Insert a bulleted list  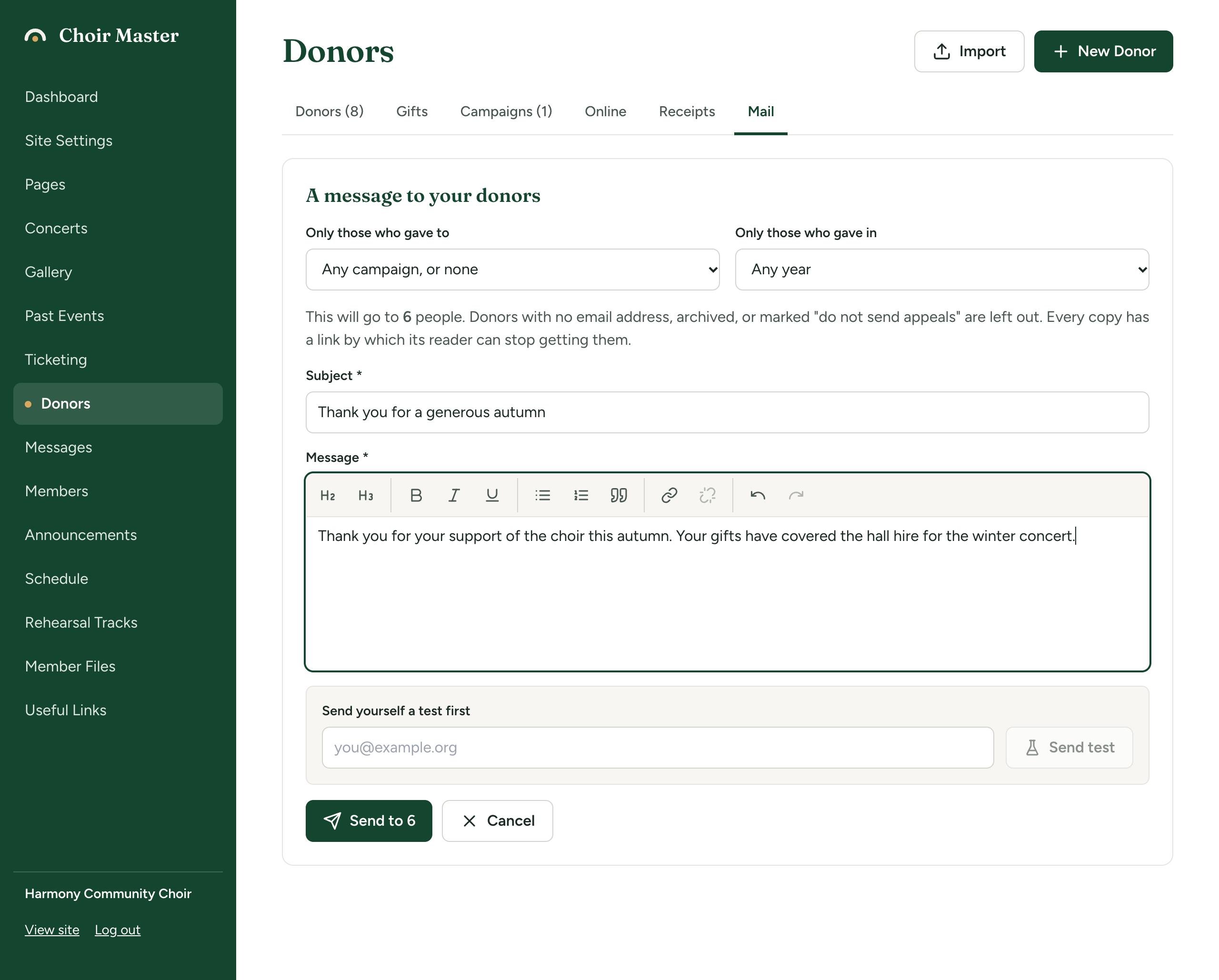coord(543,495)
